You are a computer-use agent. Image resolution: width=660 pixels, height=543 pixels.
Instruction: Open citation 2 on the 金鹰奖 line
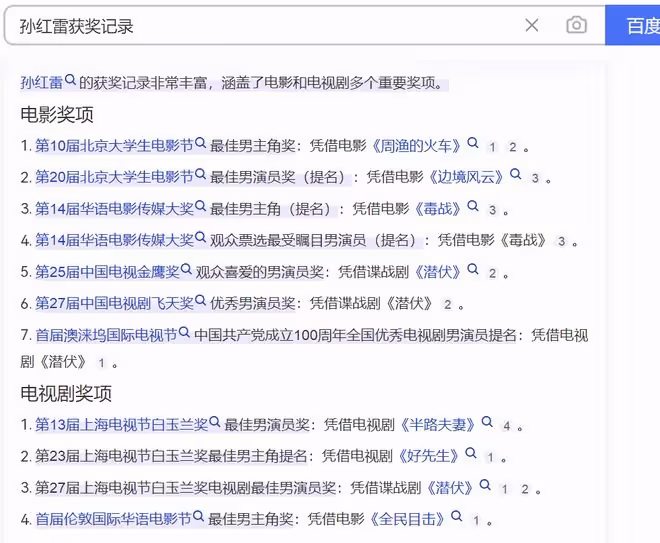(492, 273)
